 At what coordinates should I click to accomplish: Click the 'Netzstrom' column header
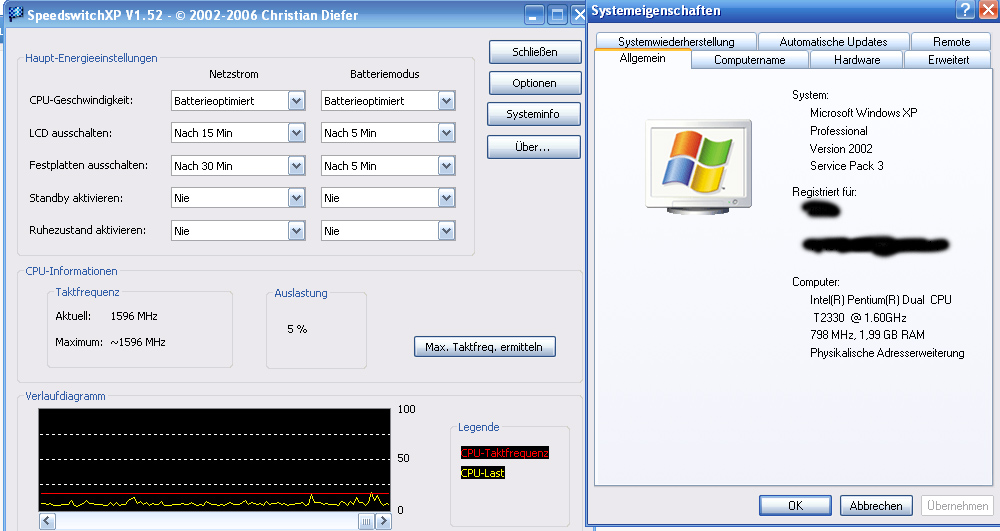point(233,74)
